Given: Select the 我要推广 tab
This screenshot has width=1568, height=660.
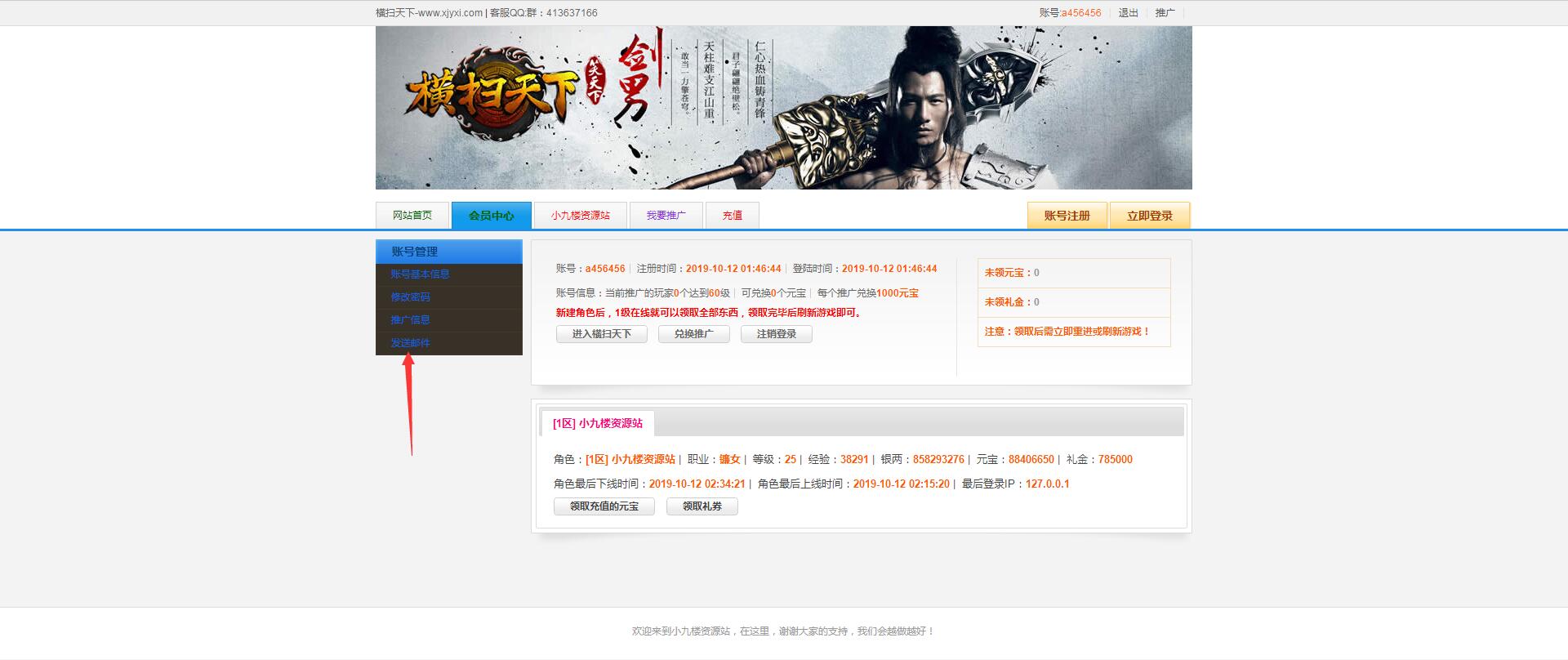Looking at the screenshot, I should (666, 216).
